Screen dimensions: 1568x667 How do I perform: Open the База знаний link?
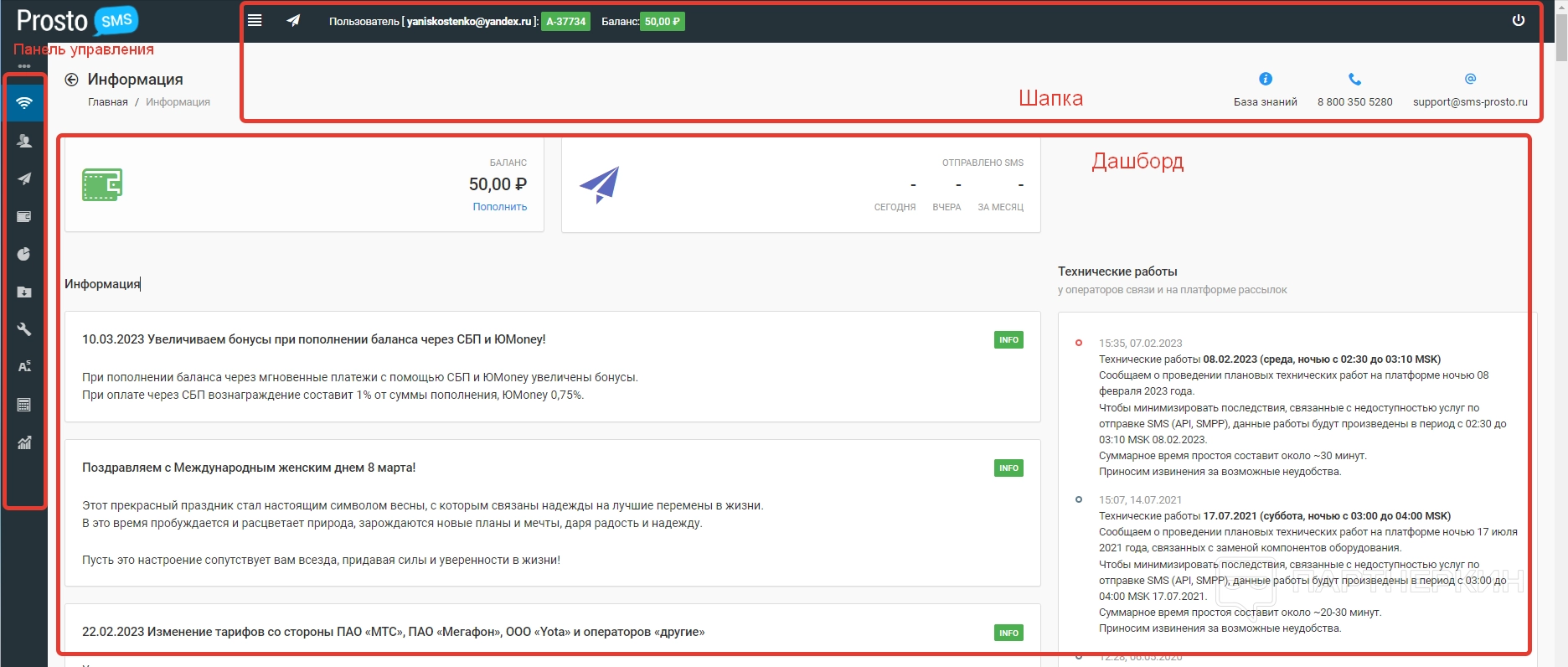tap(1266, 102)
